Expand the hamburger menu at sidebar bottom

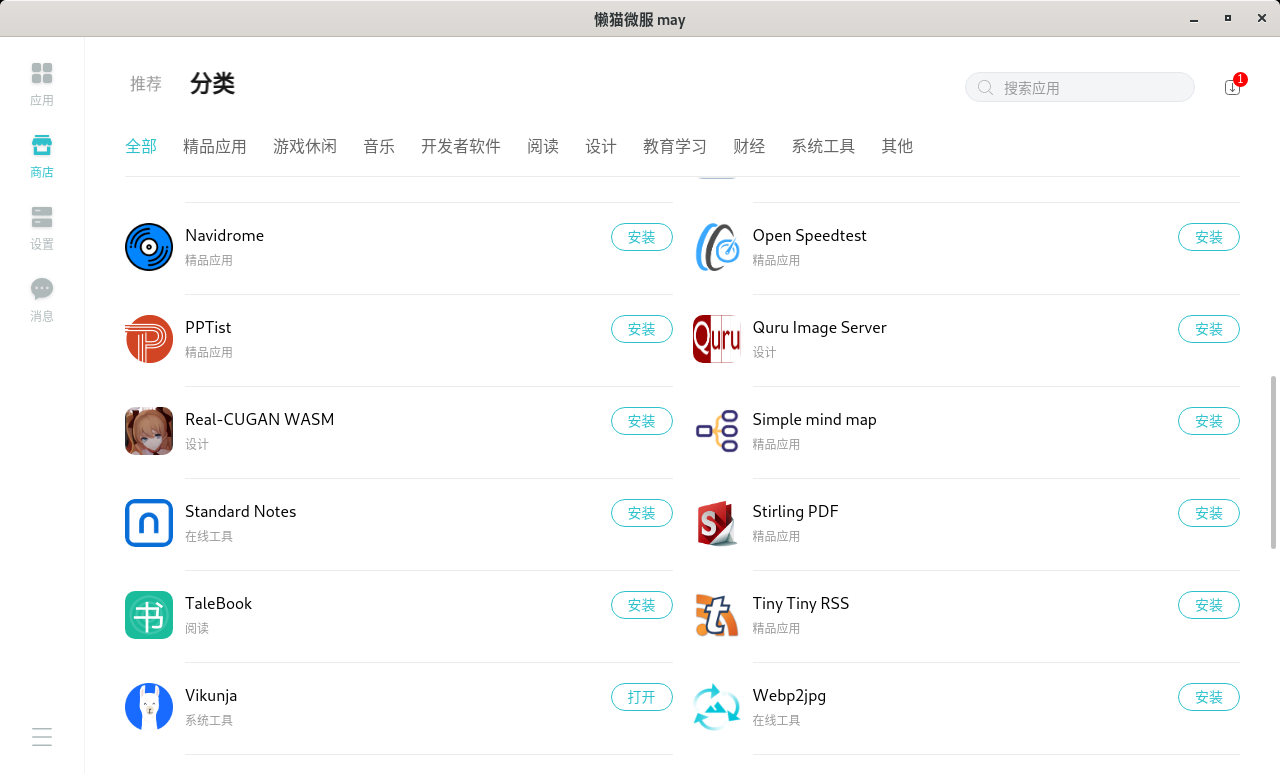pos(42,737)
